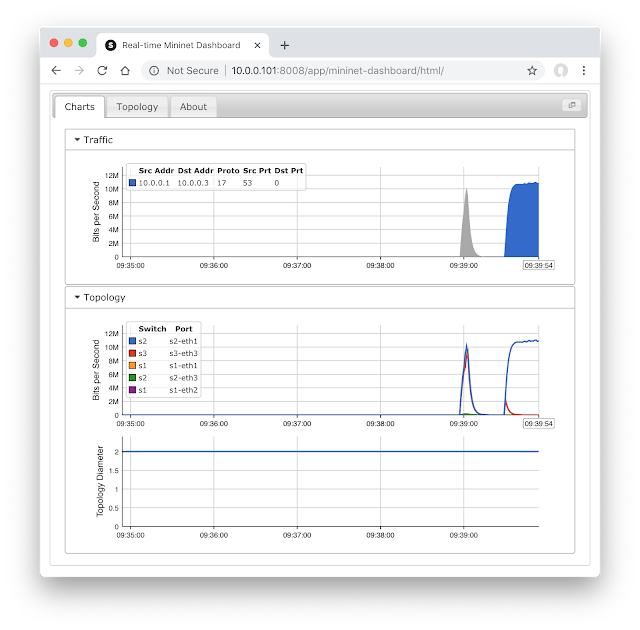Image resolution: width=640 pixels, height=630 pixels.
Task: Click the green swatch for s2-eth3
Action: click(132, 377)
